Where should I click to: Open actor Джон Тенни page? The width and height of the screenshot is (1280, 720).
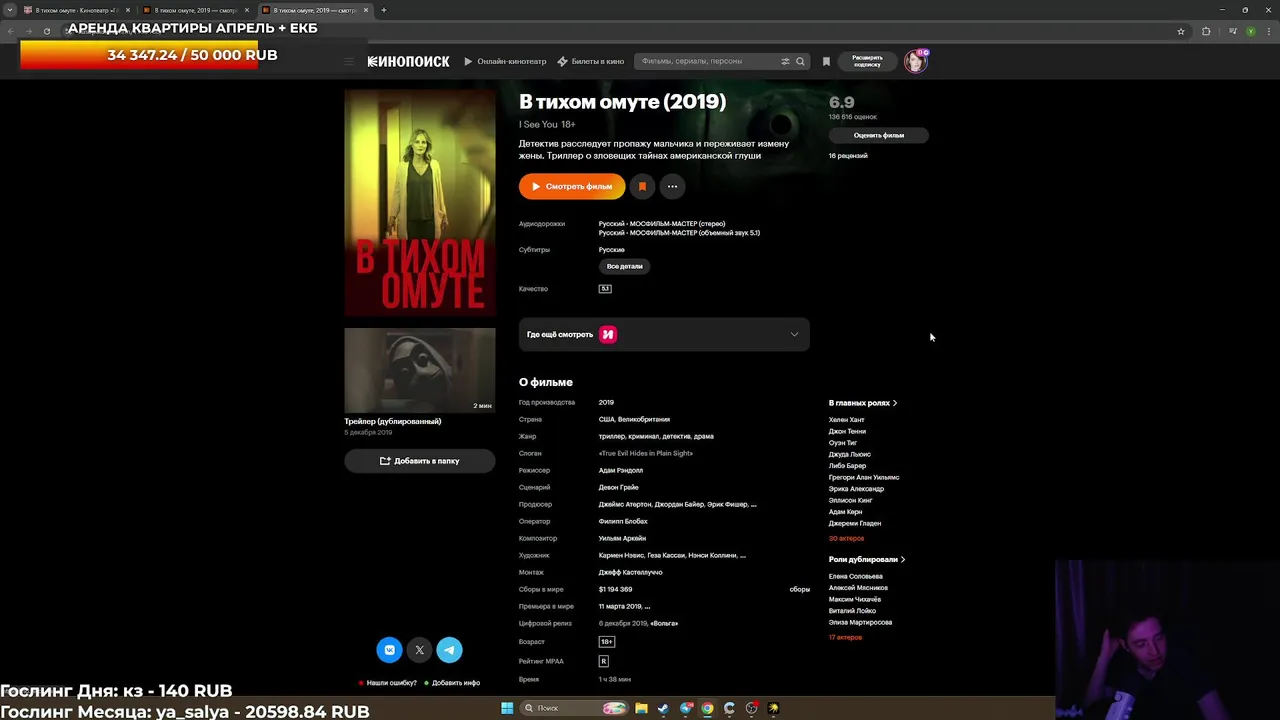point(847,431)
